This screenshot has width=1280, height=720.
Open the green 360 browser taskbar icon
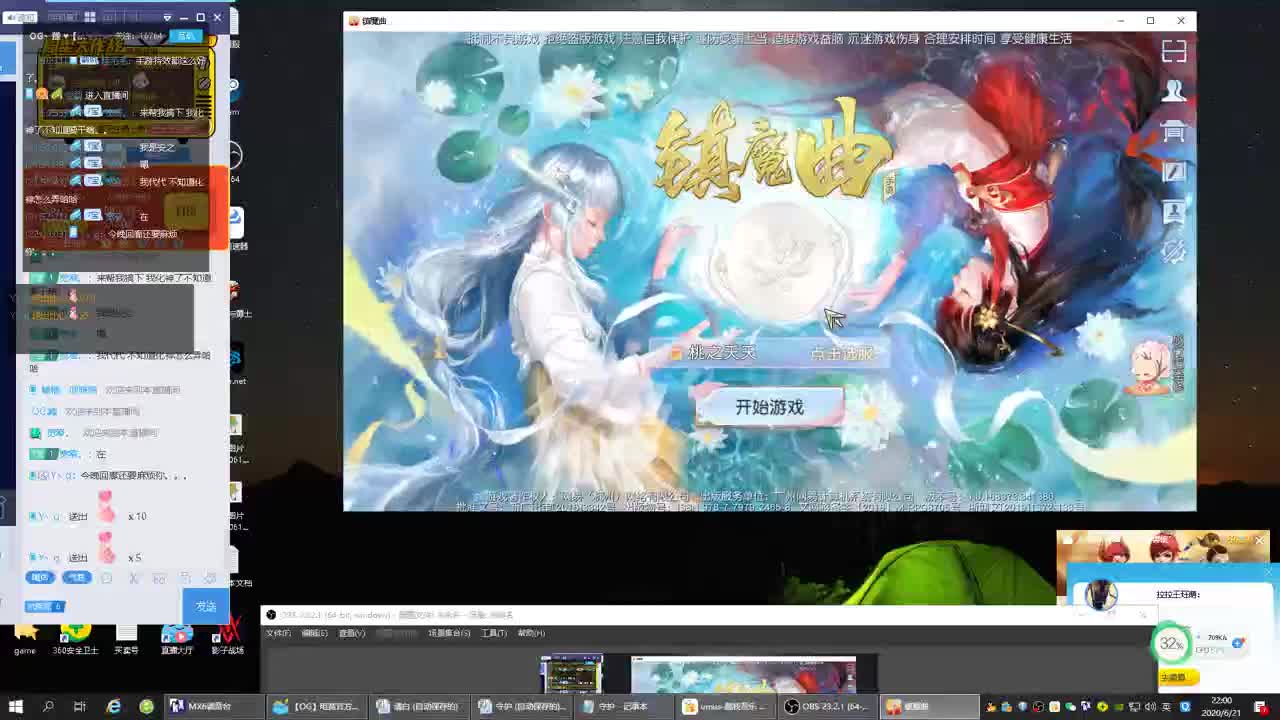[x=147, y=706]
